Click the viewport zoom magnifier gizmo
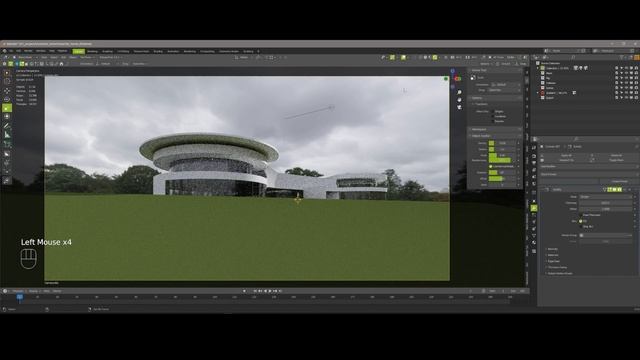 [459, 93]
